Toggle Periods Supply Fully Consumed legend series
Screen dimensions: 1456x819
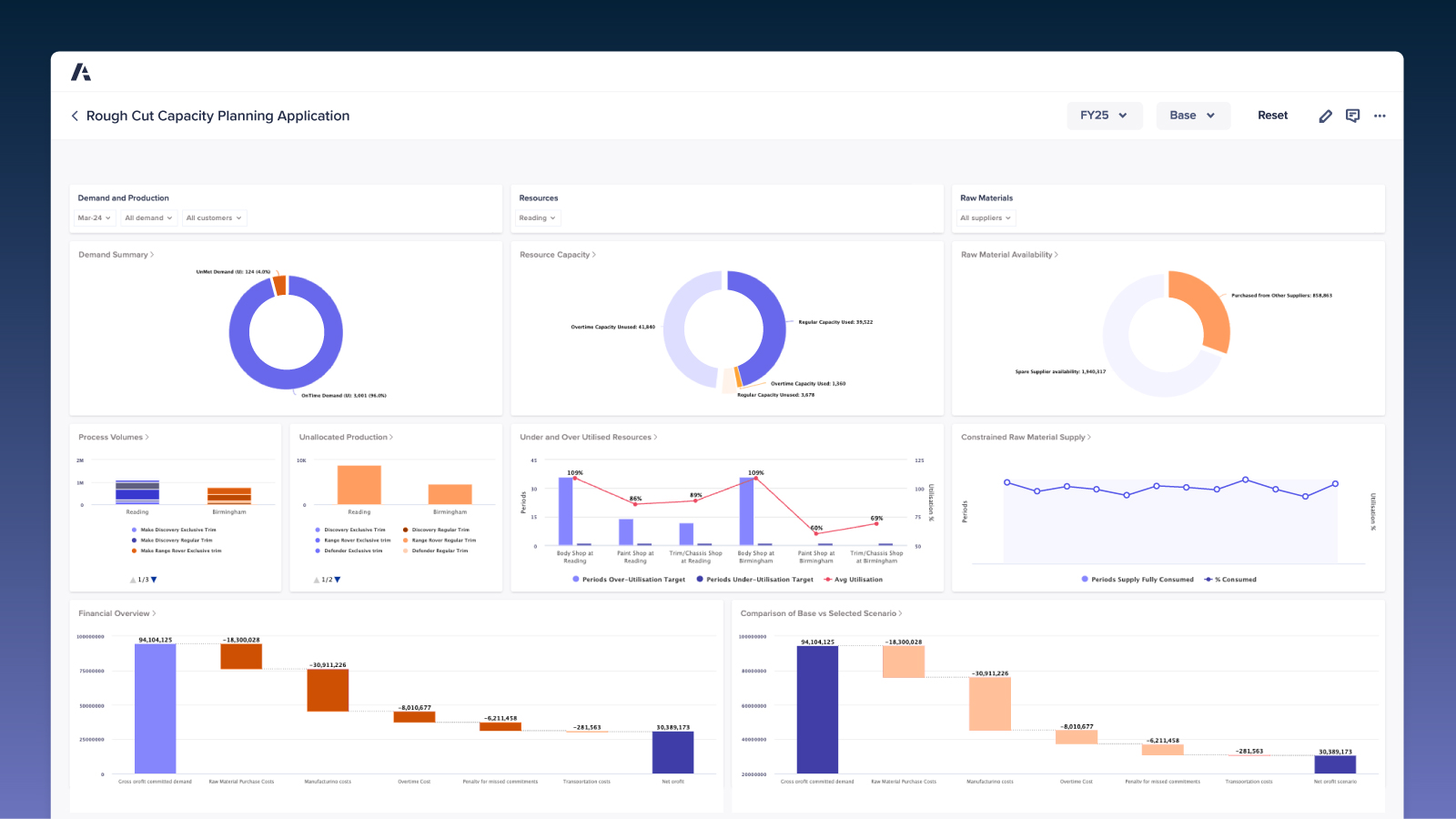click(1137, 580)
